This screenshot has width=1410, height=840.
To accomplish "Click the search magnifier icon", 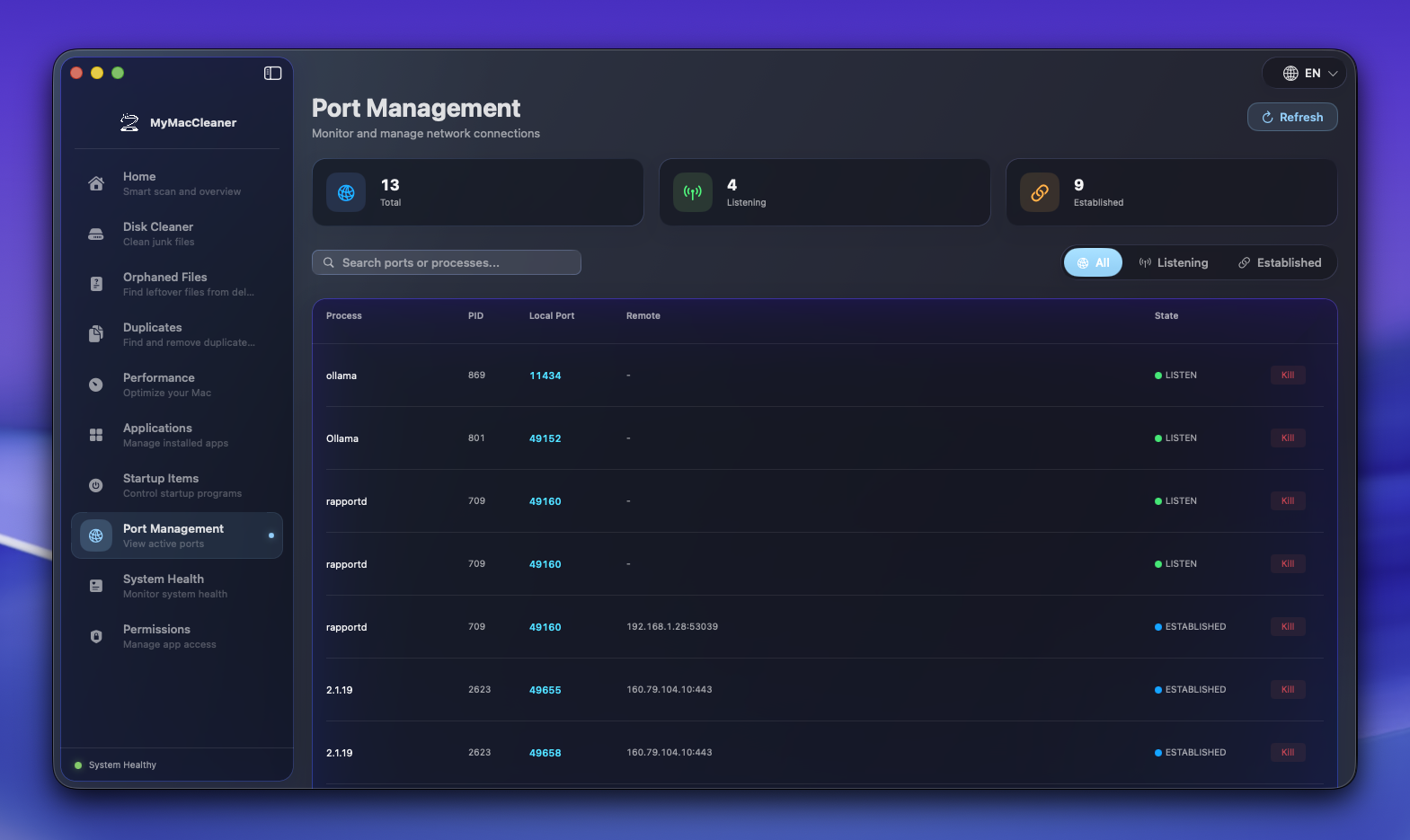I will (x=329, y=262).
